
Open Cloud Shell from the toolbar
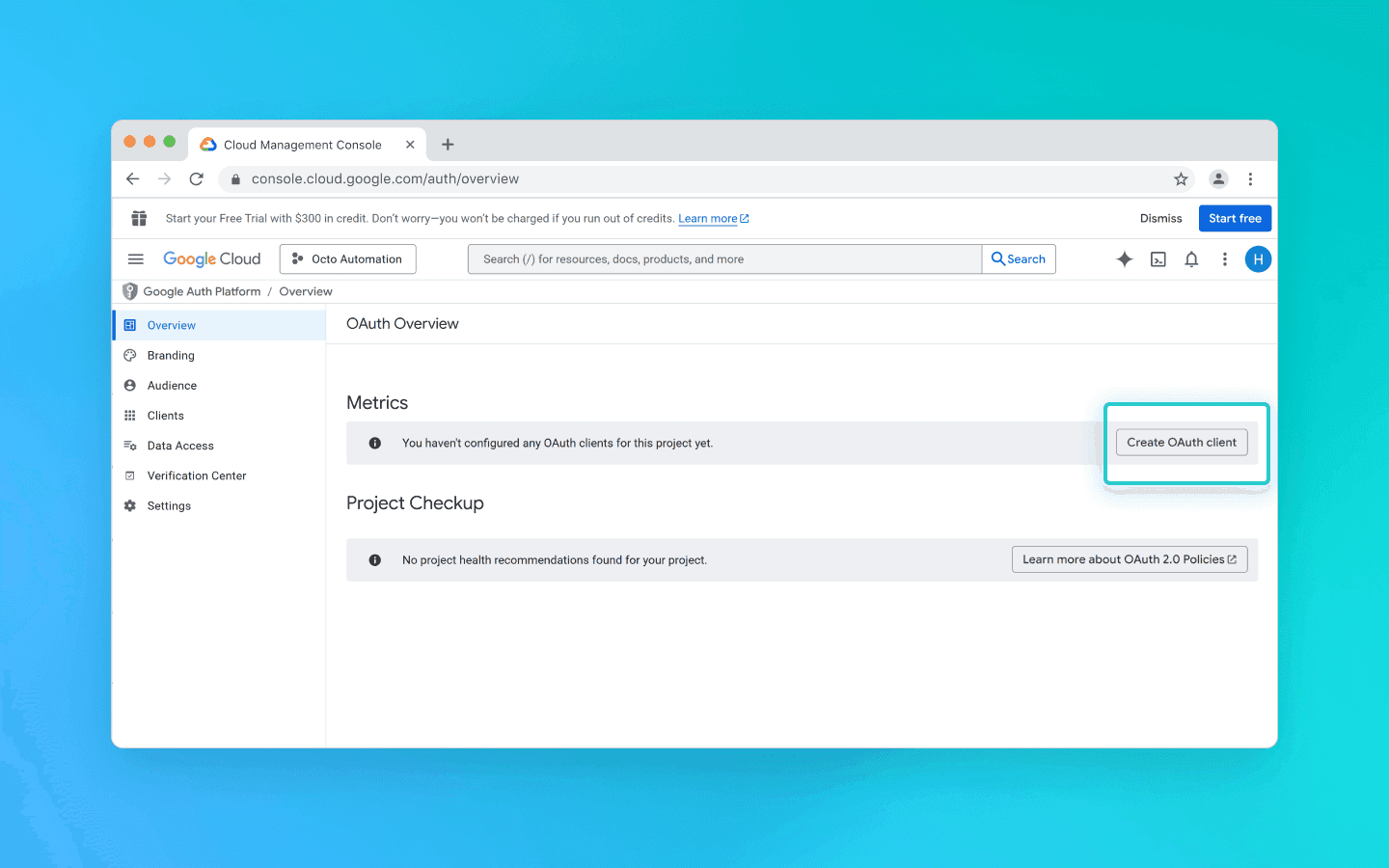pos(1157,258)
